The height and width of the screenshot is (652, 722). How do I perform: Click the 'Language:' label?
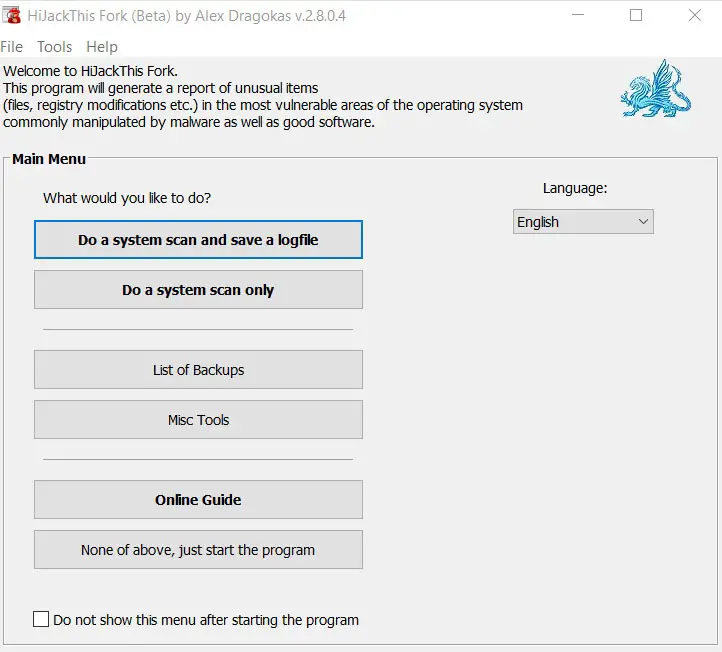click(x=575, y=188)
